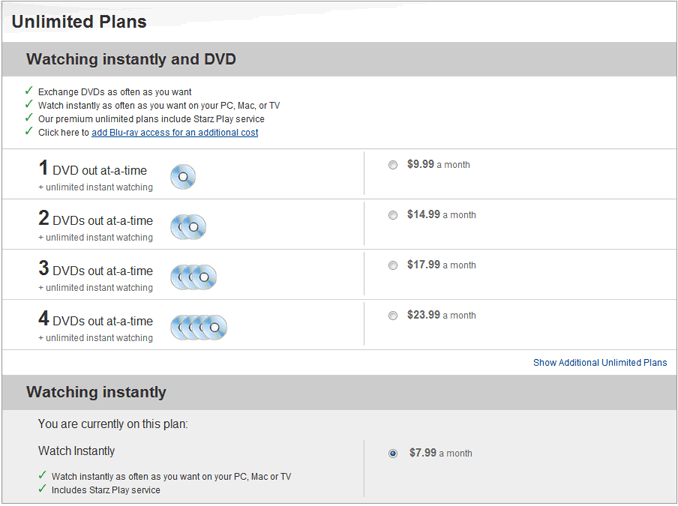Click checkmark next to premium unlimited plans

pos(29,118)
